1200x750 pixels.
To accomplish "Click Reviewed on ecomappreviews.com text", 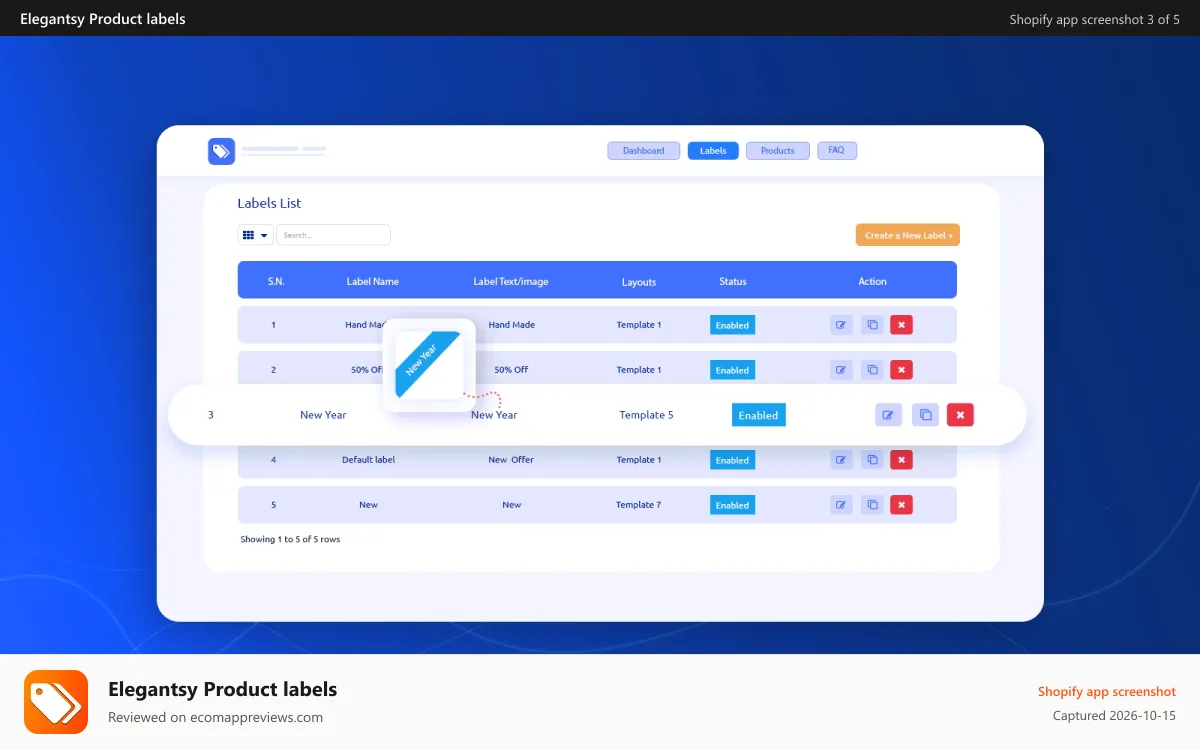I will click(215, 717).
